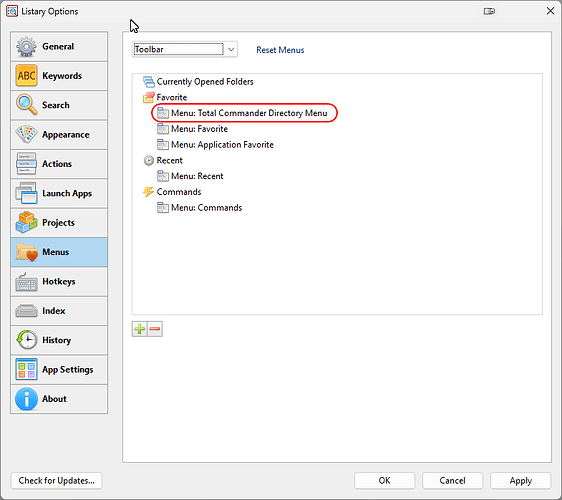Click the Search magnifier icon

pyautogui.click(x=26, y=105)
